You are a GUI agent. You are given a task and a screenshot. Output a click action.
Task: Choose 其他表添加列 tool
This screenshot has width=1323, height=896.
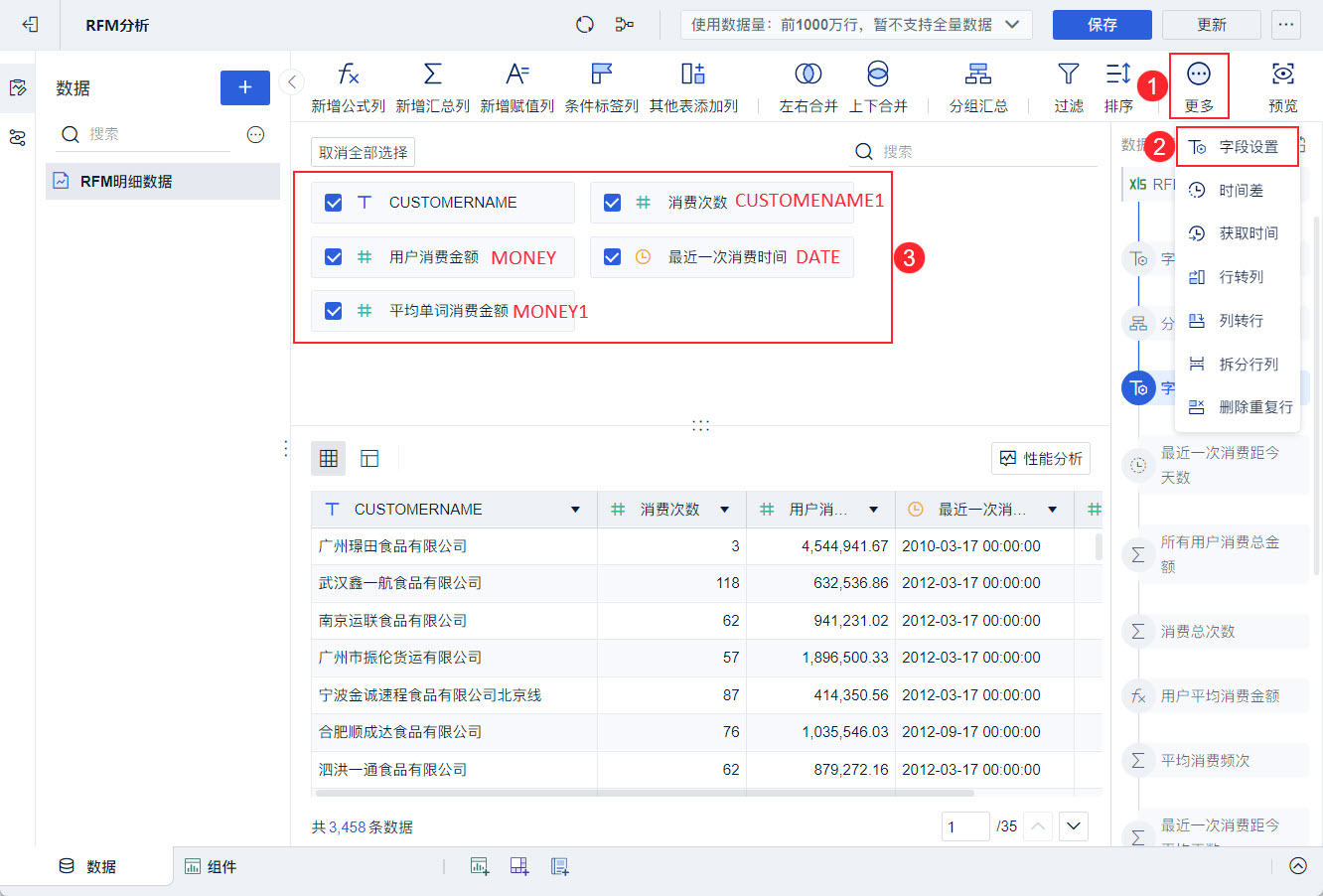coord(693,87)
